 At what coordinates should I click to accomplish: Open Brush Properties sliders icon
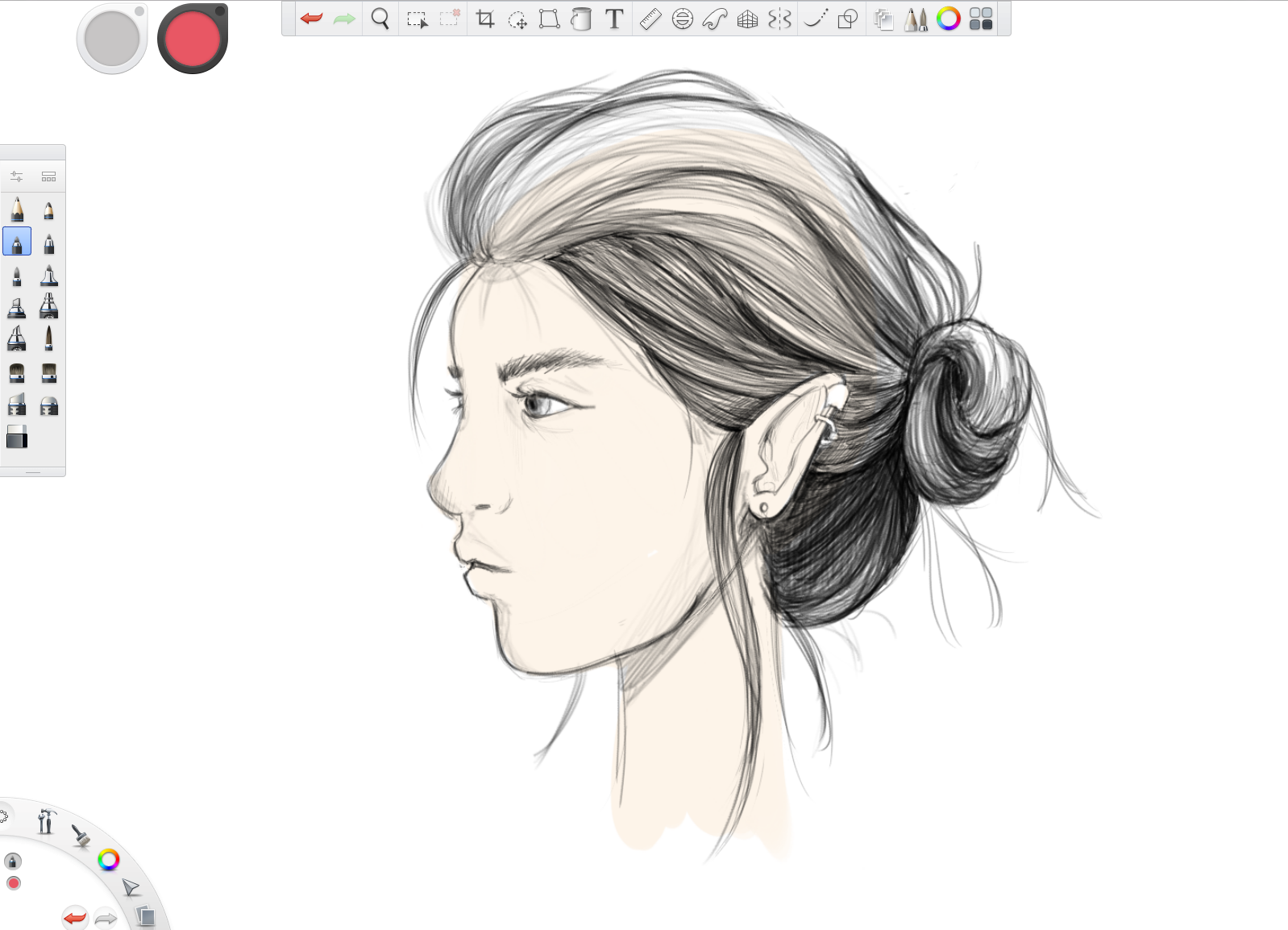click(x=17, y=176)
